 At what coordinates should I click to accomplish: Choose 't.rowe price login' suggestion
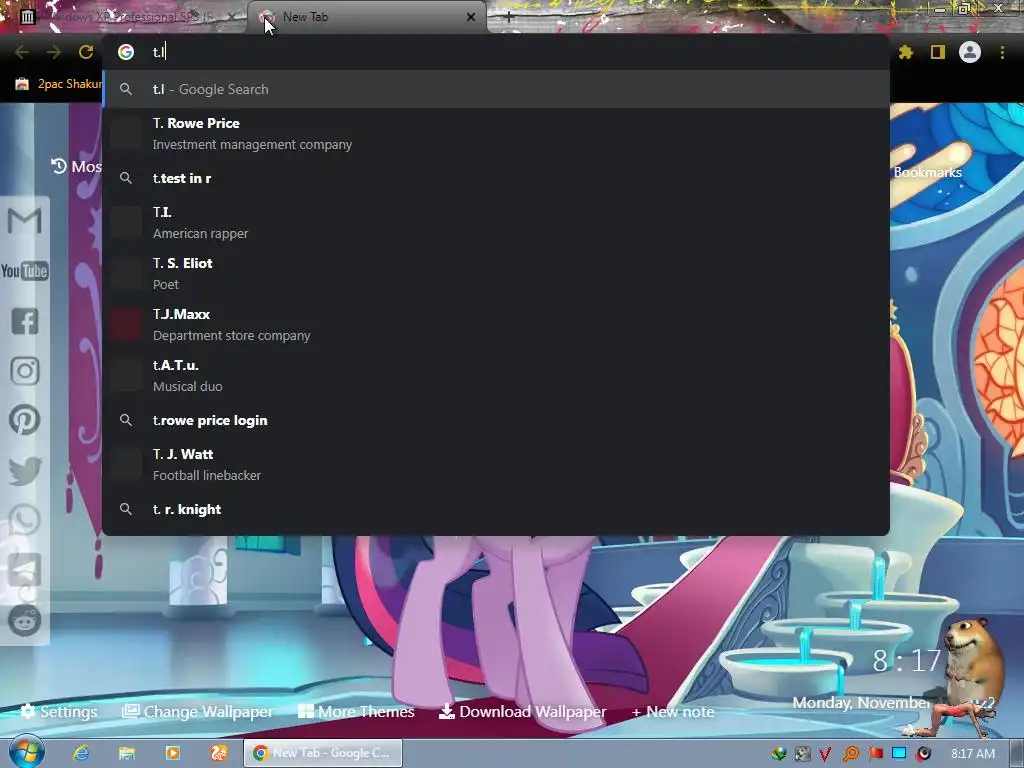point(496,420)
